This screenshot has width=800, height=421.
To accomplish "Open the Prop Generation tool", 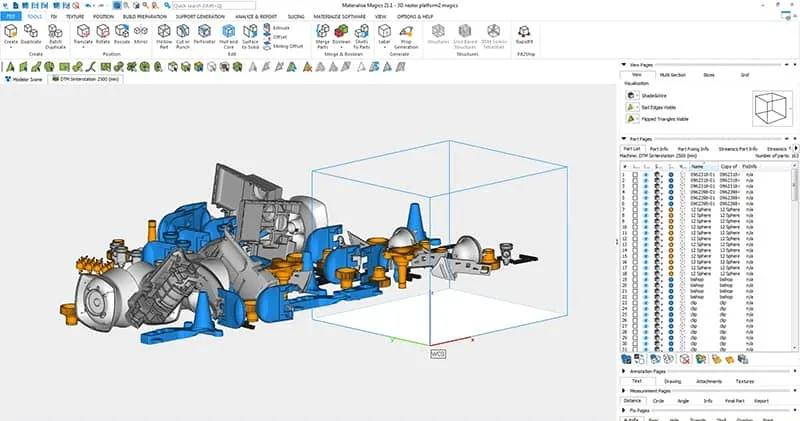I will (407, 38).
